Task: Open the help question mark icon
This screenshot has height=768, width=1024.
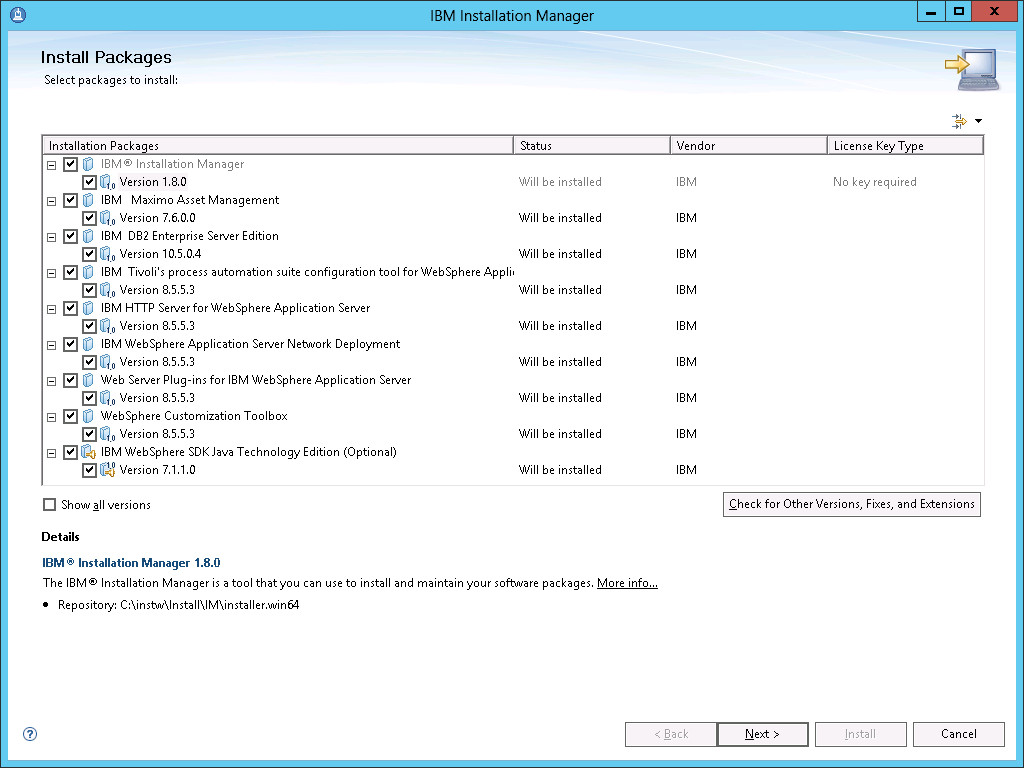Action: (30, 734)
